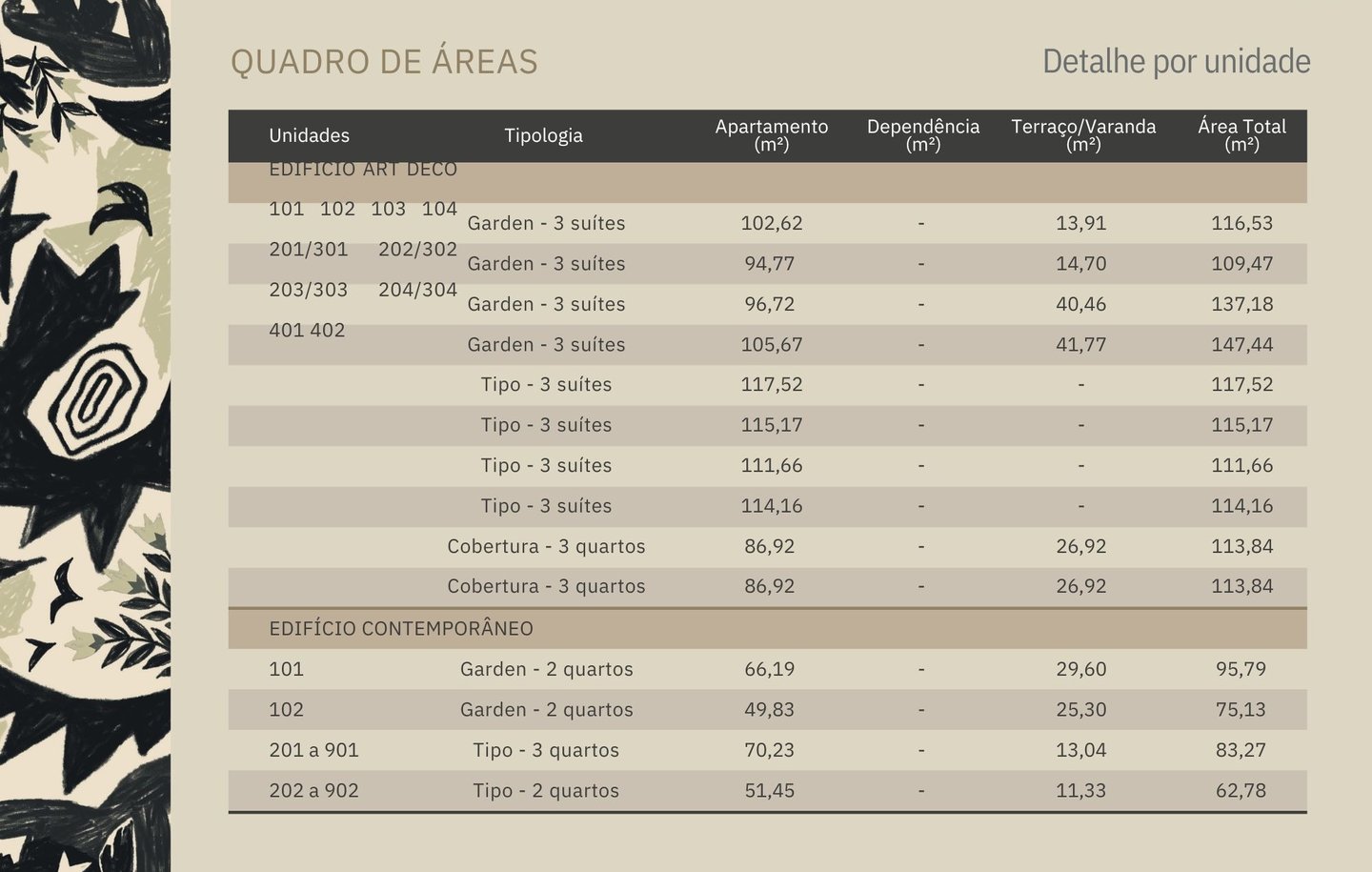1372x872 pixels.
Task: Select the 'Tipologia' column header
Action: pos(543,135)
